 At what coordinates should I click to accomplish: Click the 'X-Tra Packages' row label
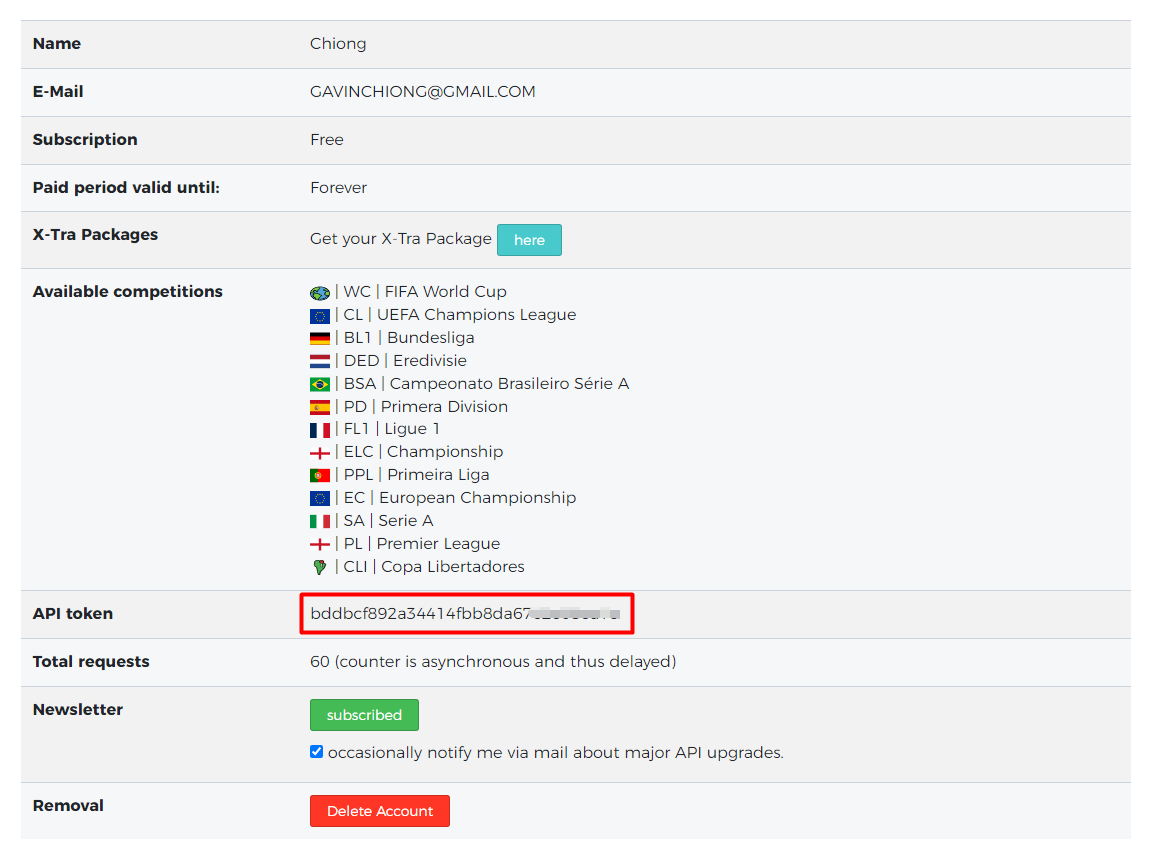[x=95, y=235]
